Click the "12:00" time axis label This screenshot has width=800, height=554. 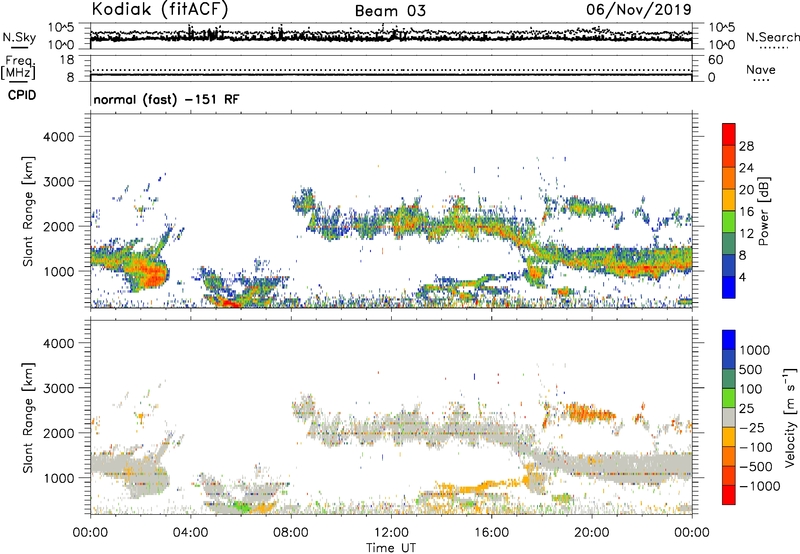point(391,533)
